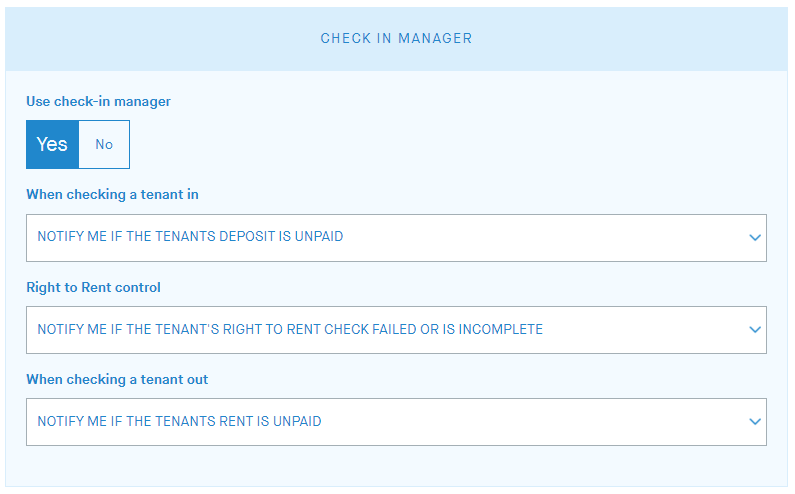This screenshot has width=795, height=494.
Task: Open the 'When checking a tenant out' dropdown
Action: pyautogui.click(x=396, y=422)
